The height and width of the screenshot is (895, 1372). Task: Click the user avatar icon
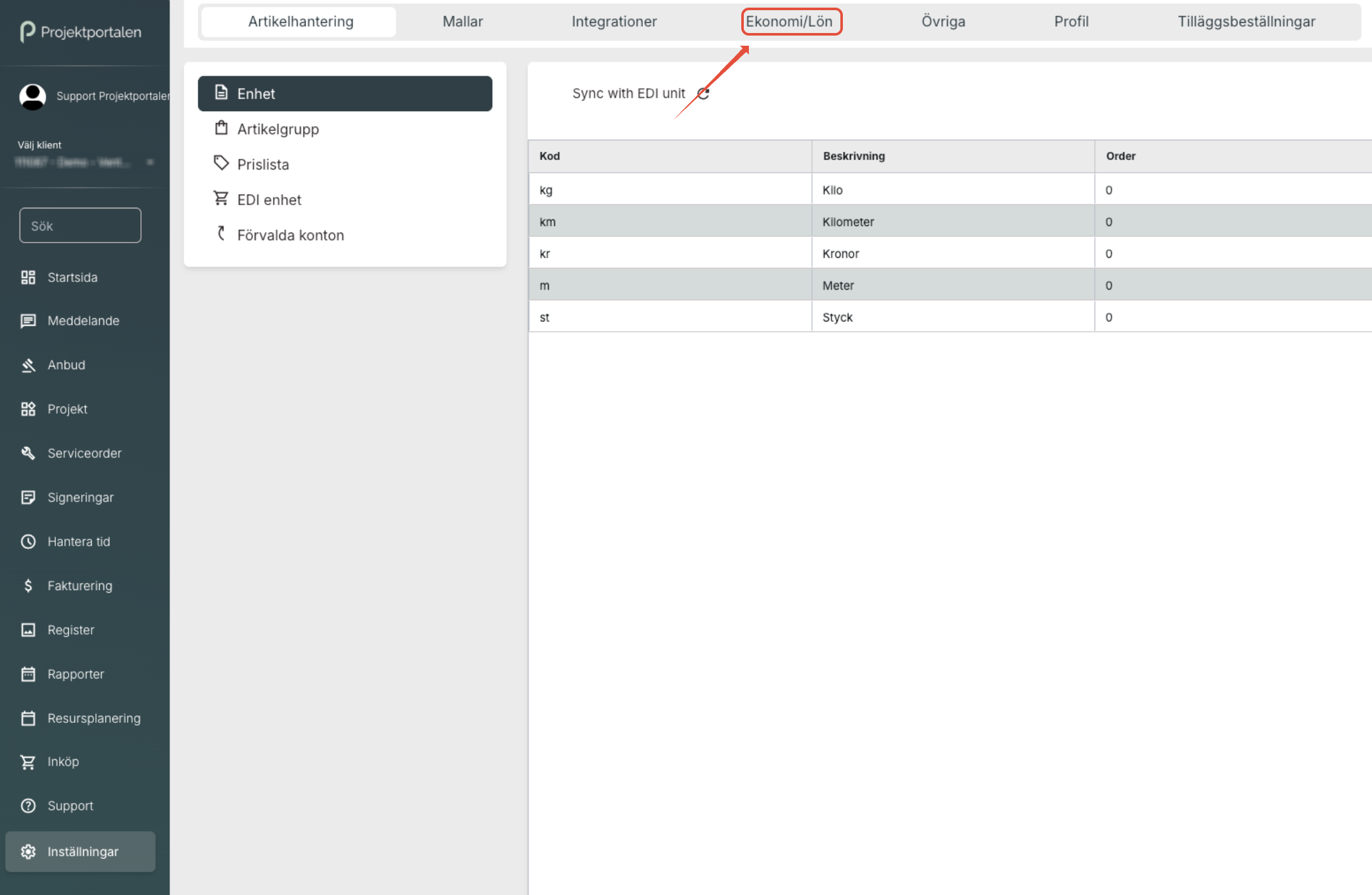[x=32, y=96]
